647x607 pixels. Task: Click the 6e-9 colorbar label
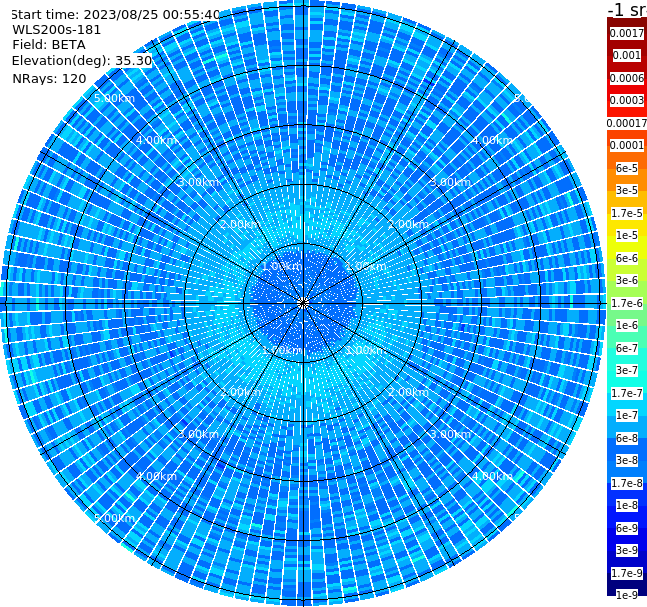pyautogui.click(x=627, y=528)
